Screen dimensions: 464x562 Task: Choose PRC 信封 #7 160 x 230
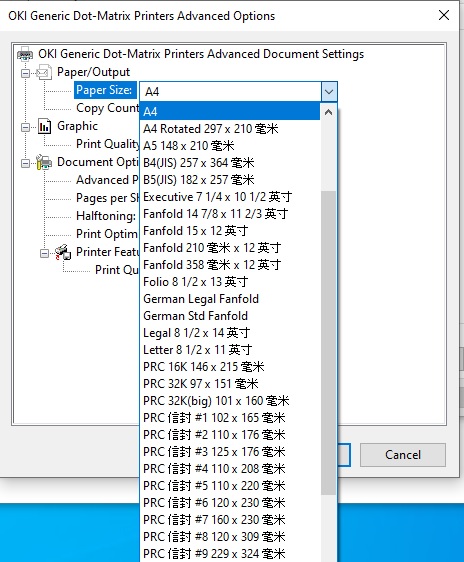230,520
